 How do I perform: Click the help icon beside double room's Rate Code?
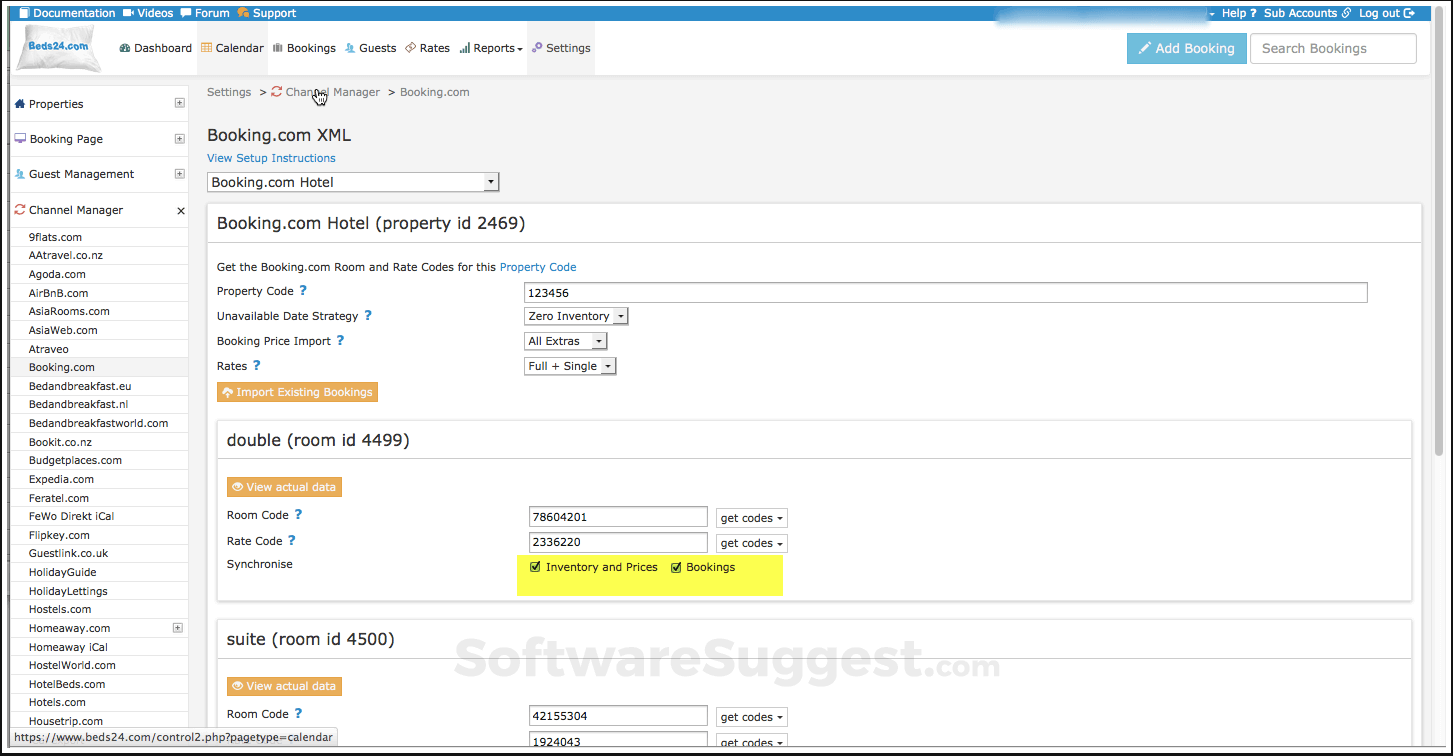coord(292,541)
